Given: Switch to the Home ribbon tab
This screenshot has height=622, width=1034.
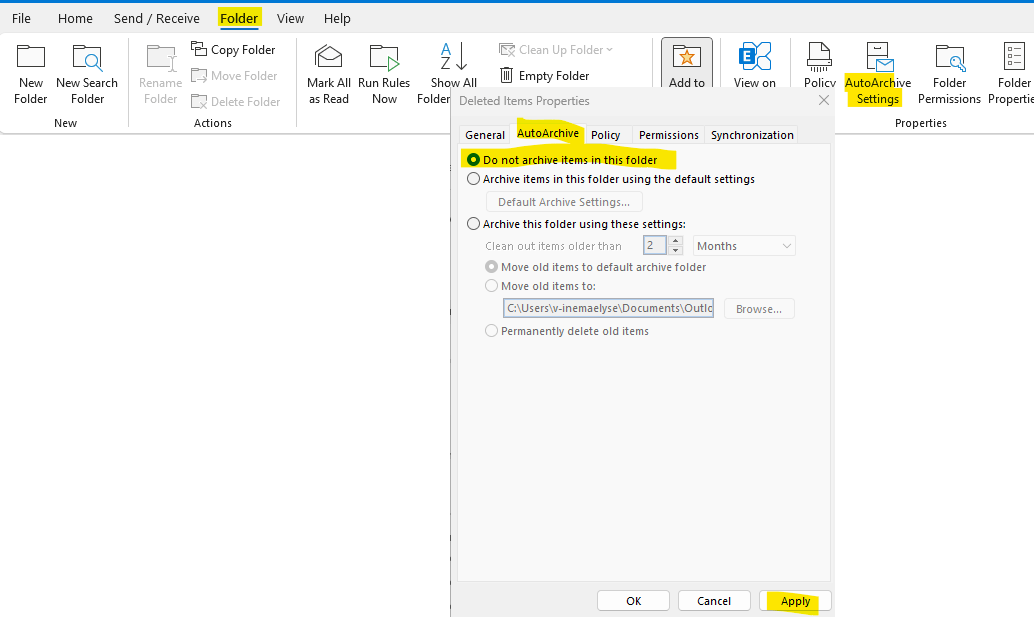Looking at the screenshot, I should [75, 18].
